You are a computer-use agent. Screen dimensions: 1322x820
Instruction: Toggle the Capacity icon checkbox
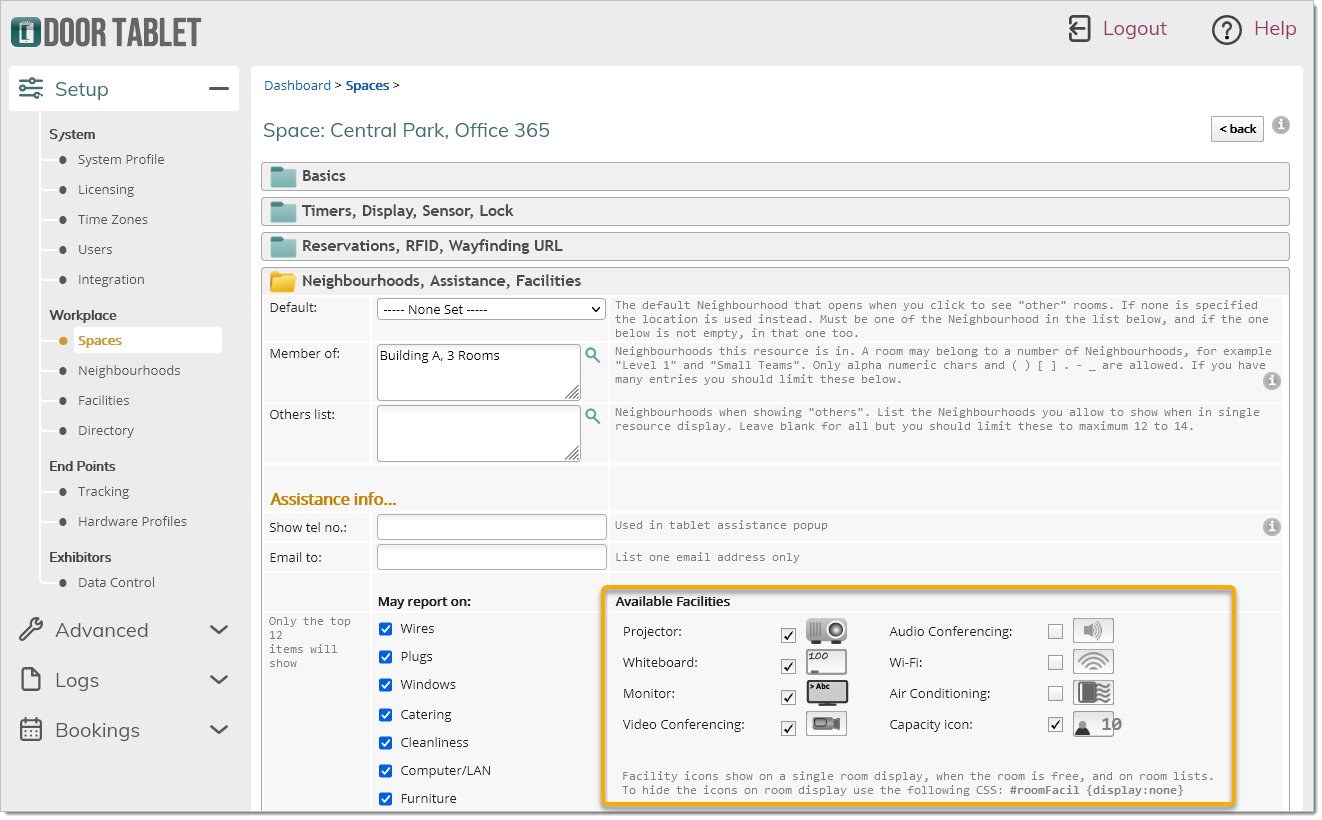click(x=1055, y=724)
